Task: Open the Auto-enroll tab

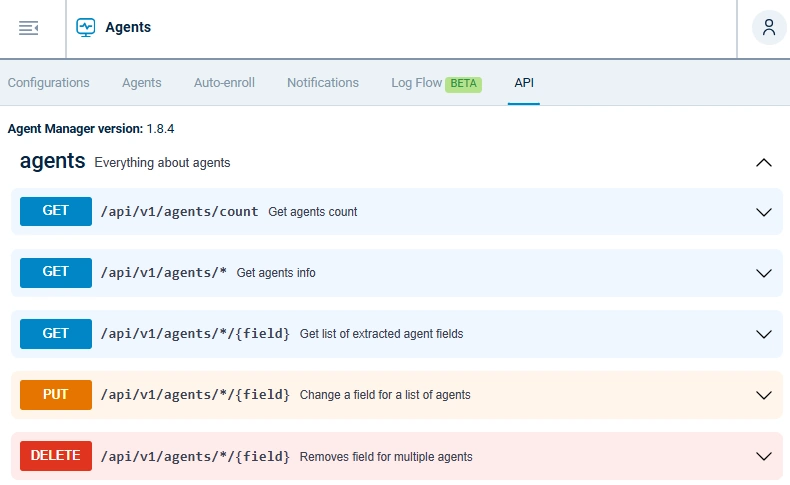Action: [x=224, y=83]
